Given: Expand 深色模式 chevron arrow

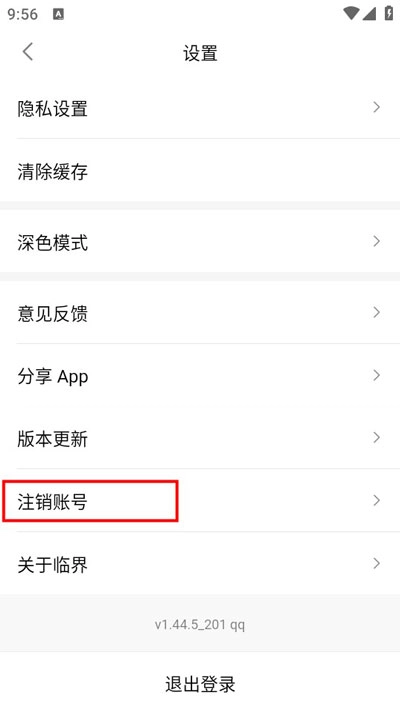Looking at the screenshot, I should pos(376,241).
